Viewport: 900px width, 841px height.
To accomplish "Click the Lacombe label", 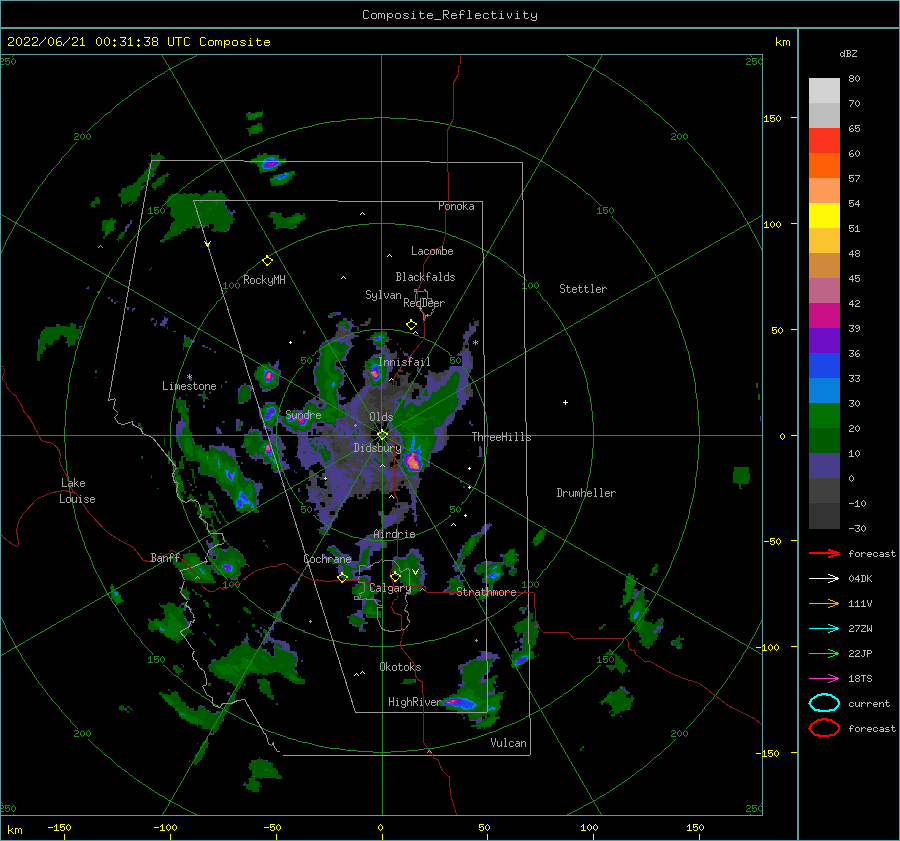I will click(x=432, y=251).
